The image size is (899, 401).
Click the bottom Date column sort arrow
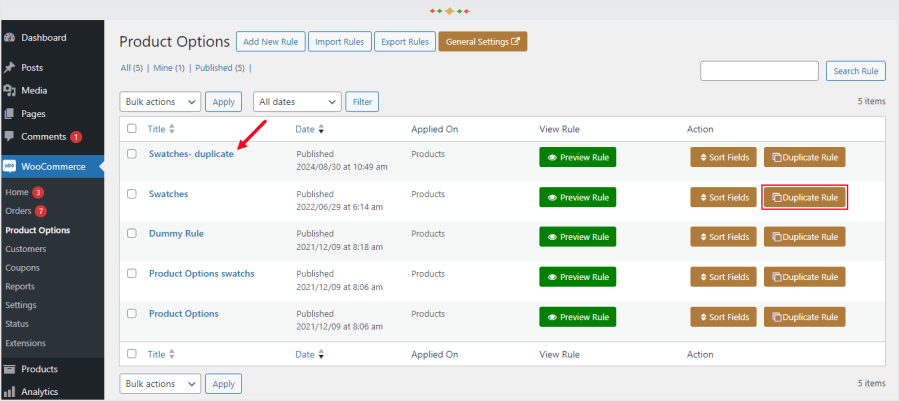(x=321, y=355)
